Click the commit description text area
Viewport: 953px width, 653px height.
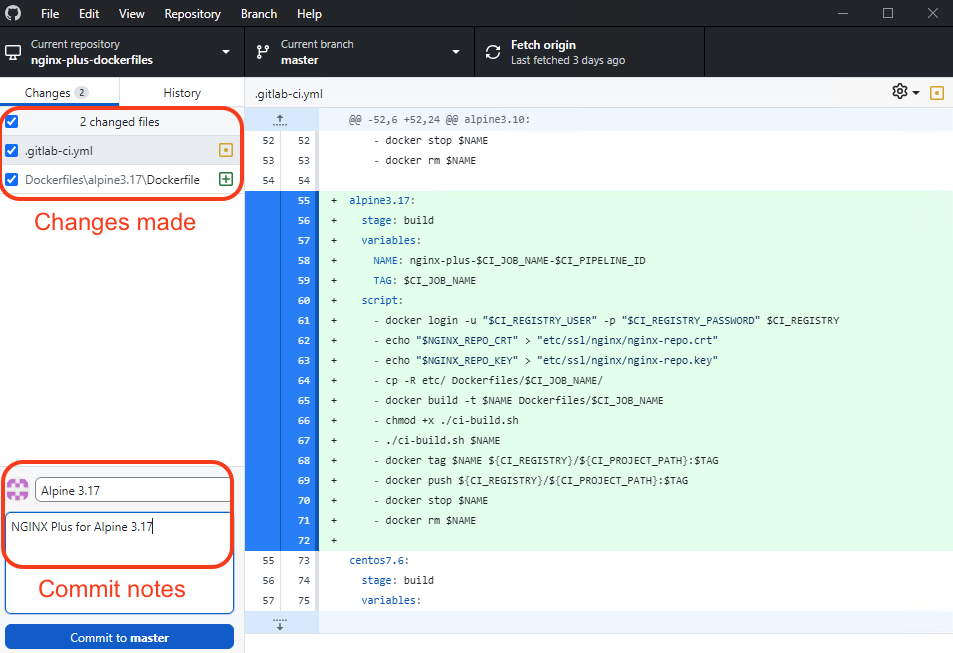(x=119, y=562)
